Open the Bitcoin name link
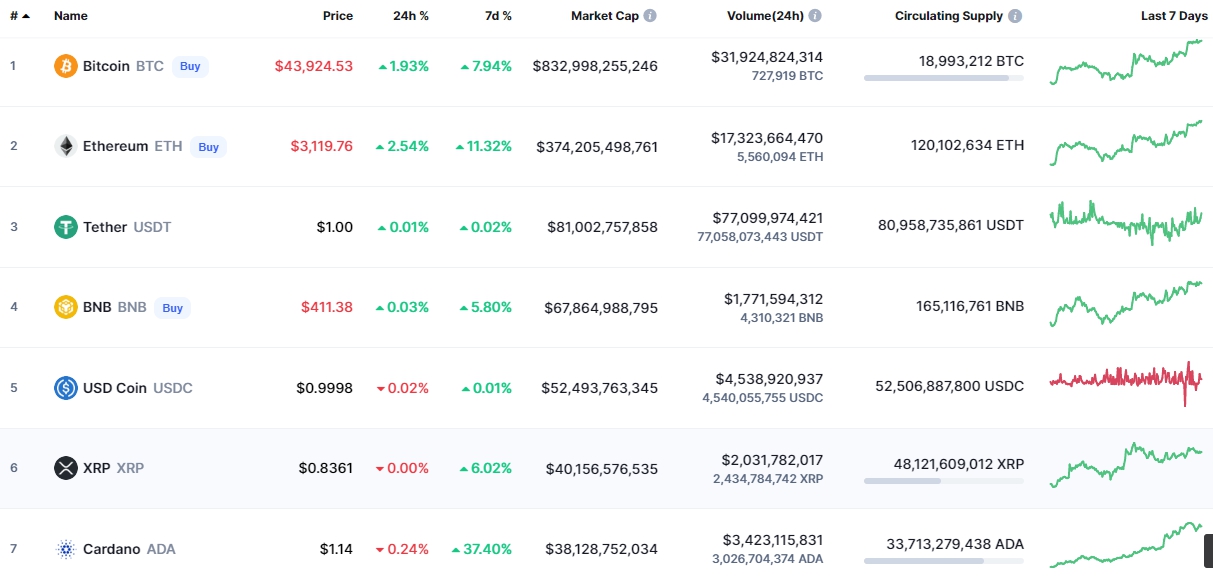Viewport: 1213px width, 587px height. [x=106, y=66]
